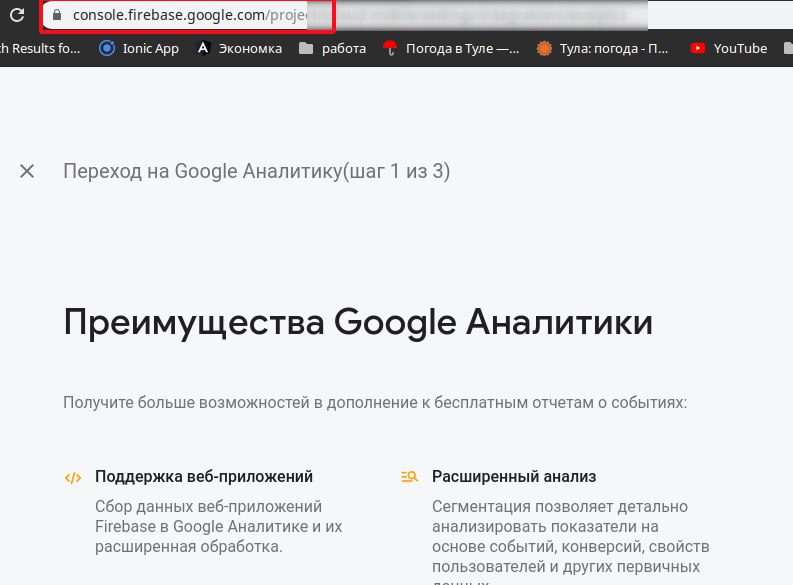Open the работа bookmarks folder
Image resolution: width=793 pixels, height=585 pixels.
[333, 49]
